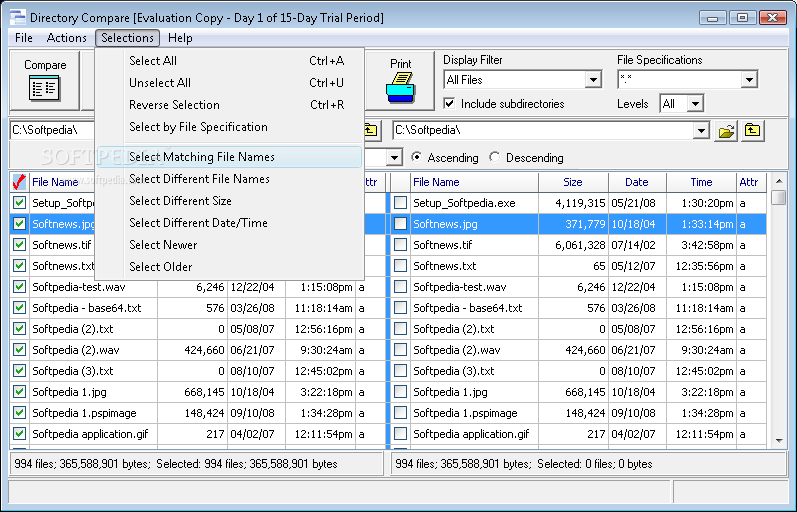Check right pane Setup_Softpedia.exe checkbox
This screenshot has width=797, height=512.
point(401,202)
